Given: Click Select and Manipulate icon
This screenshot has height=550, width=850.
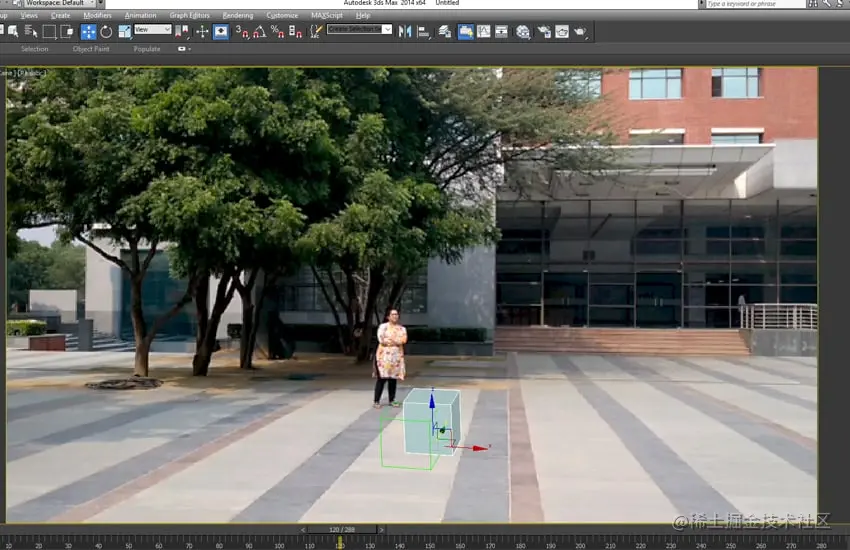Looking at the screenshot, I should point(202,31).
